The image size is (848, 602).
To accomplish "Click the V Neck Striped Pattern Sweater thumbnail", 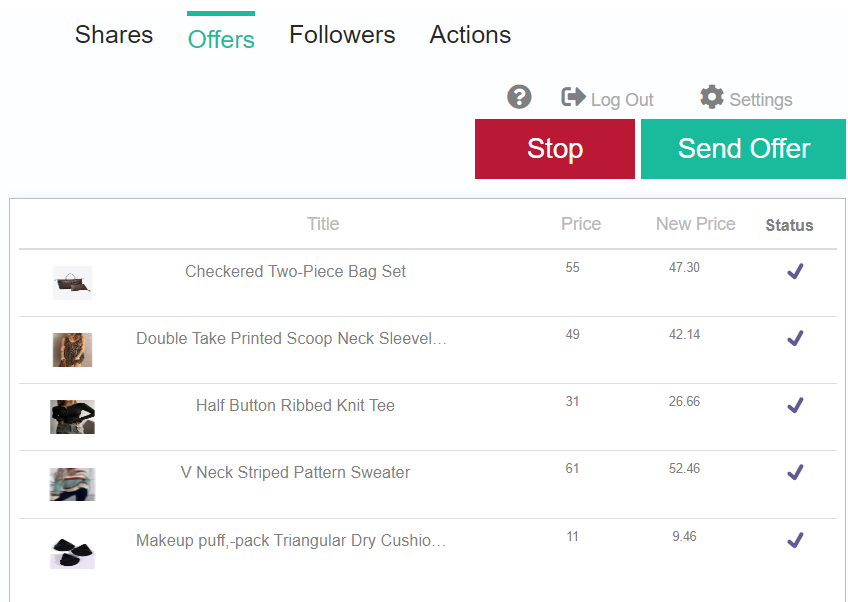I will point(72,484).
